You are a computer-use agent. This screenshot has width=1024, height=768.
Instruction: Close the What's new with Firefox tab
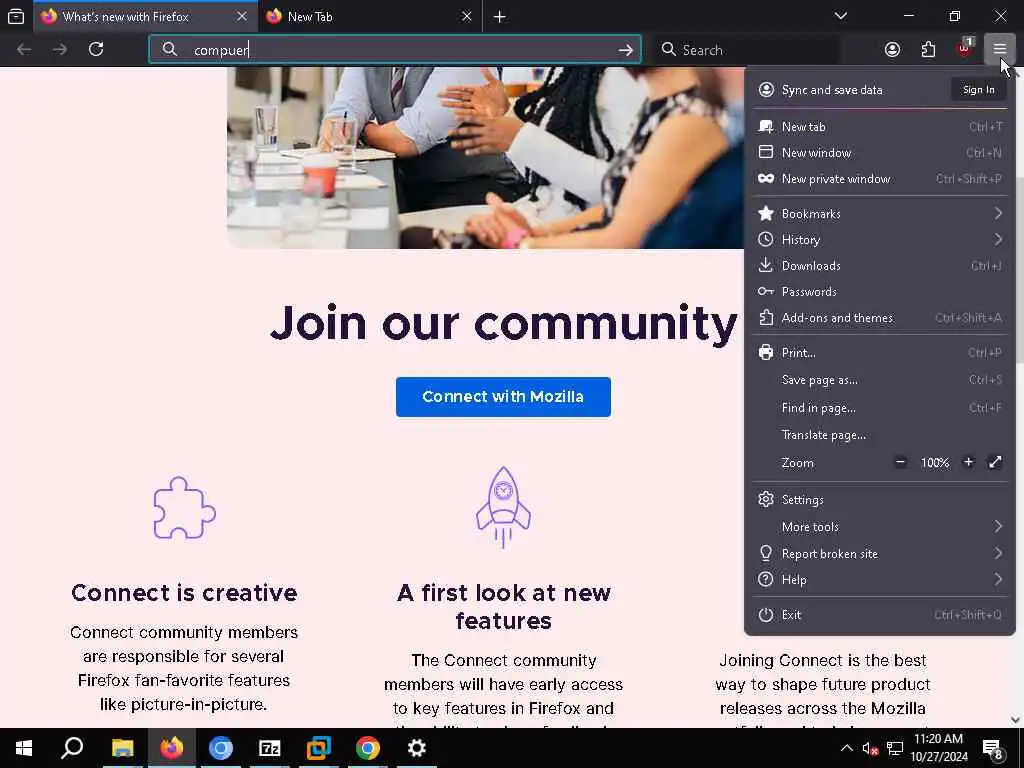pos(242,16)
